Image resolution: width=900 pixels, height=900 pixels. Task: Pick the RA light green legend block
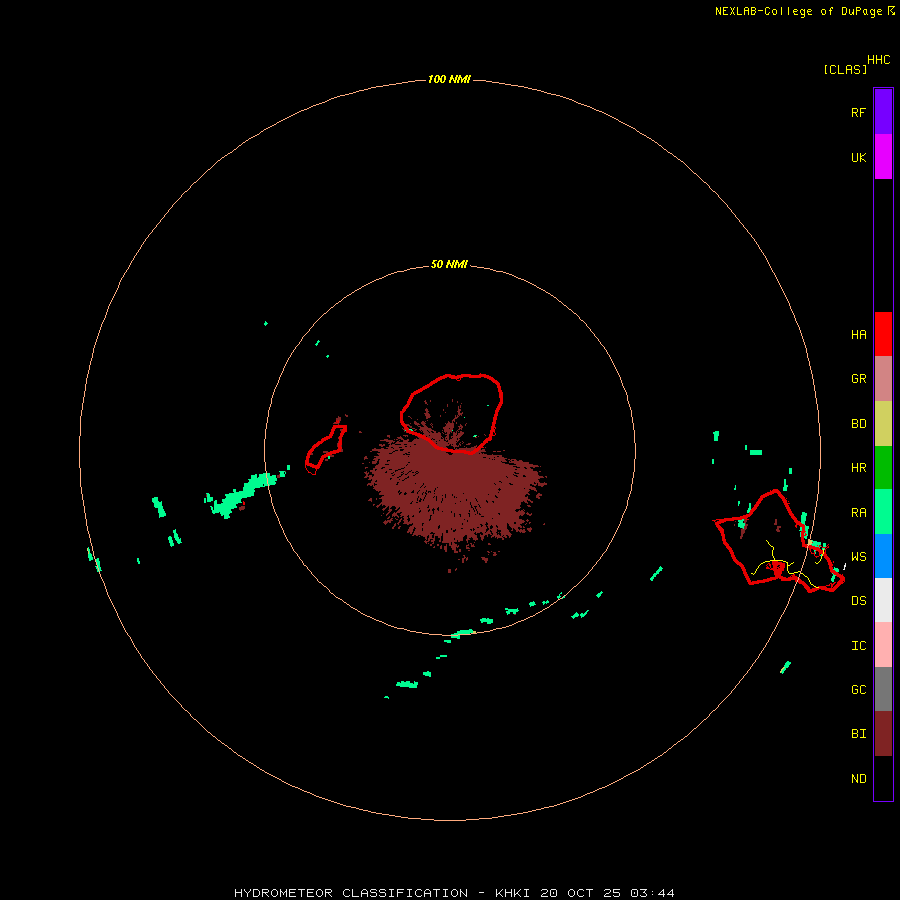coord(883,512)
